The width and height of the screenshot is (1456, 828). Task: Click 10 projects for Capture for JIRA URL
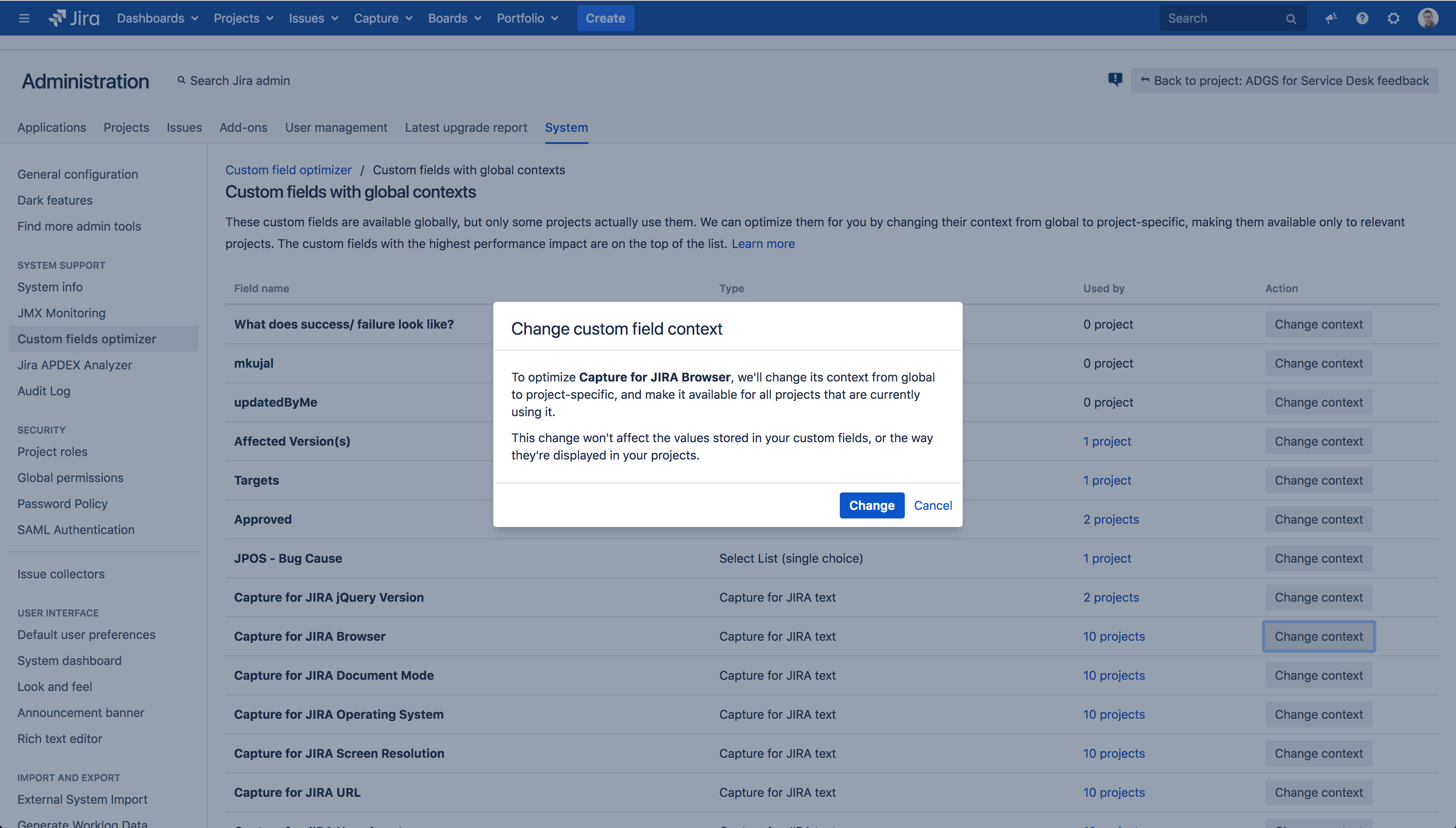[x=1113, y=792]
